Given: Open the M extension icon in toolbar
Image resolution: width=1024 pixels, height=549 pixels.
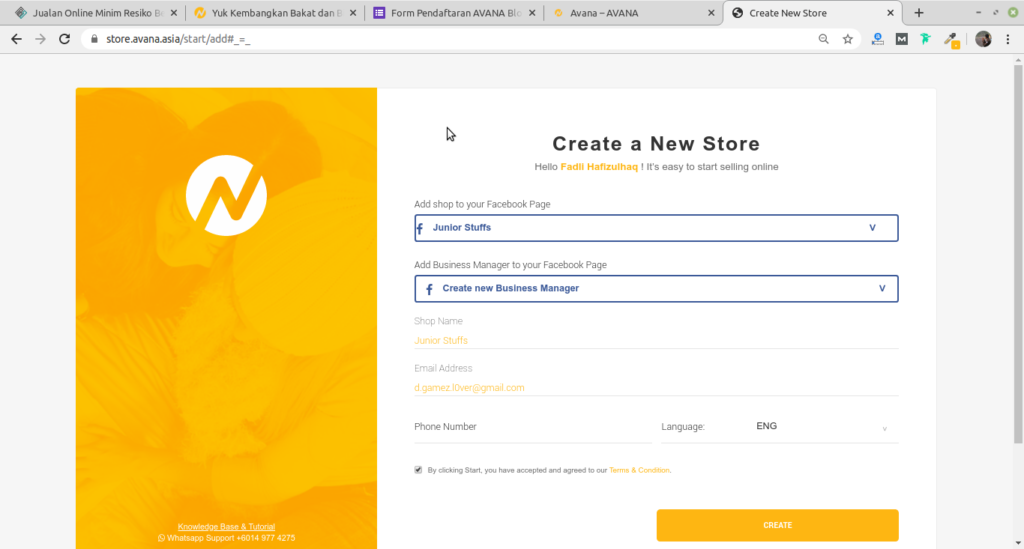Looking at the screenshot, I should coord(901,39).
